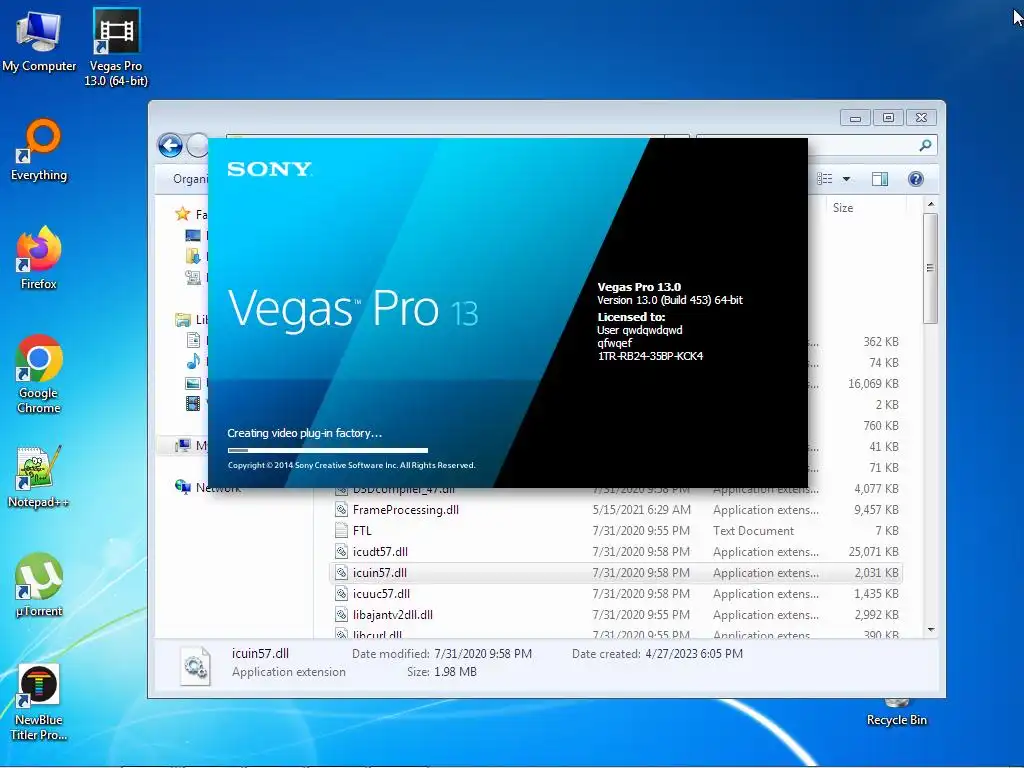This screenshot has height=768, width=1024.
Task: Toggle the preview pane button
Action: tap(880, 179)
